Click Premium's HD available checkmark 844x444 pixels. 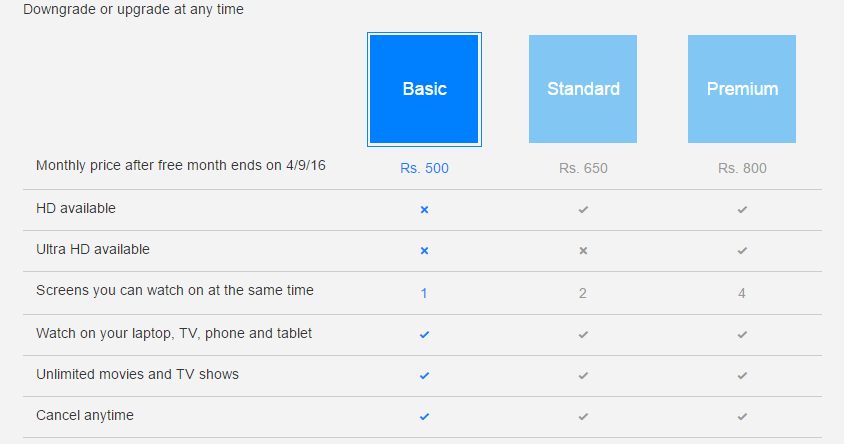pyautogui.click(x=742, y=210)
